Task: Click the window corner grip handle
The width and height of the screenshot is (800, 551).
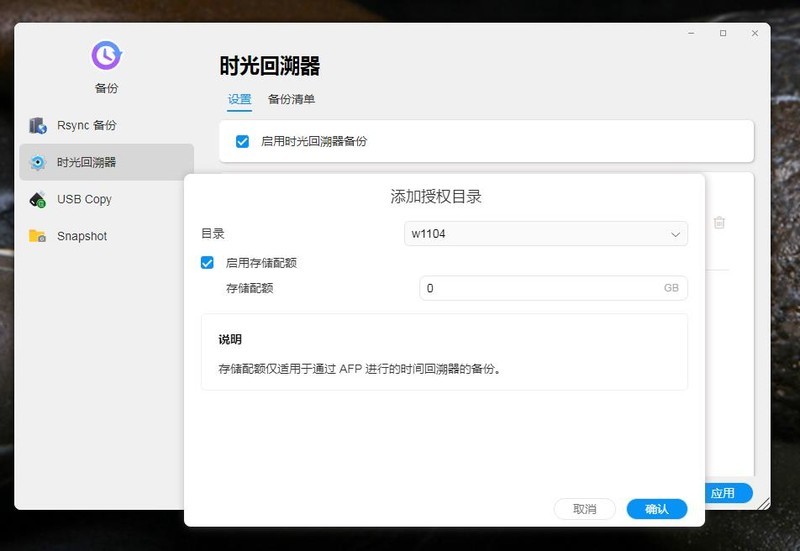Action: pyautogui.click(x=764, y=504)
